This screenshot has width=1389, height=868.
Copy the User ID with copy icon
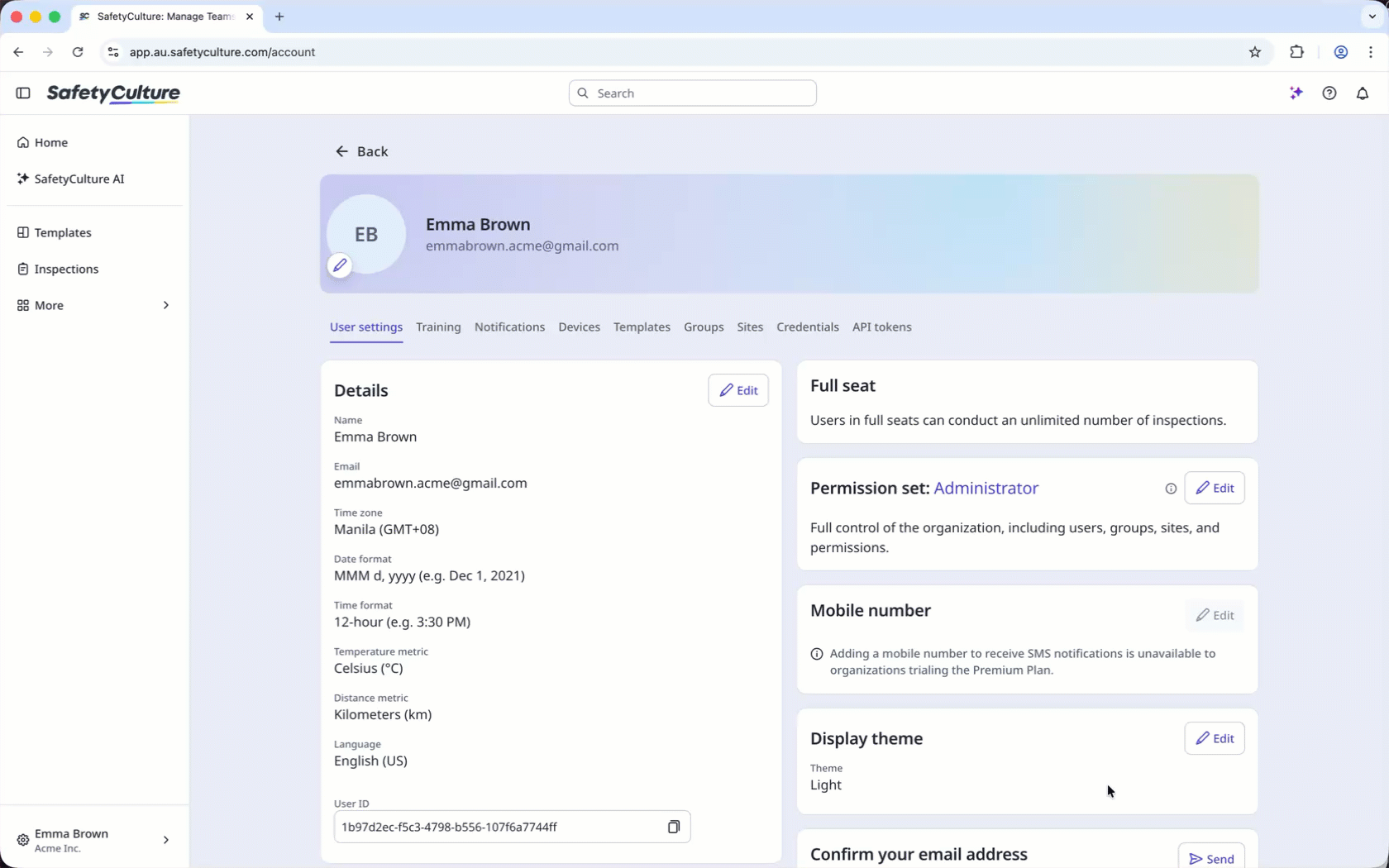click(x=674, y=827)
